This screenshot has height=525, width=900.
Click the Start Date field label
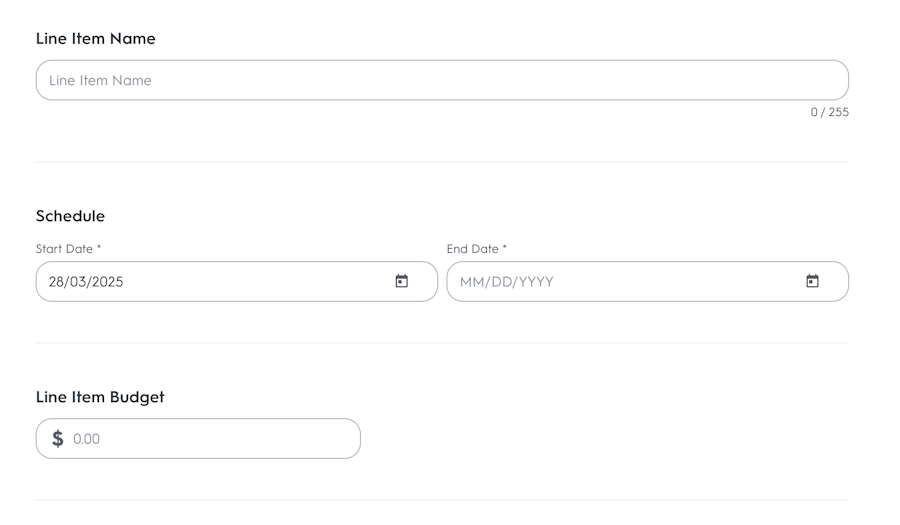(64, 249)
